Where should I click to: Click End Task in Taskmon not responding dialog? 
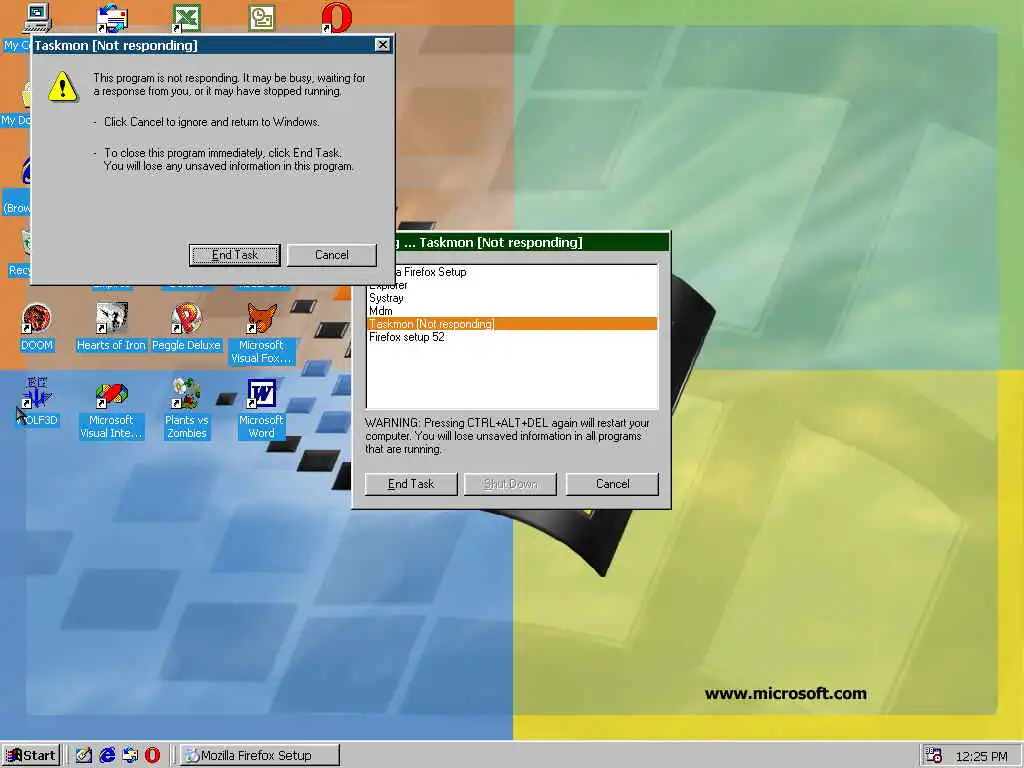pos(234,255)
